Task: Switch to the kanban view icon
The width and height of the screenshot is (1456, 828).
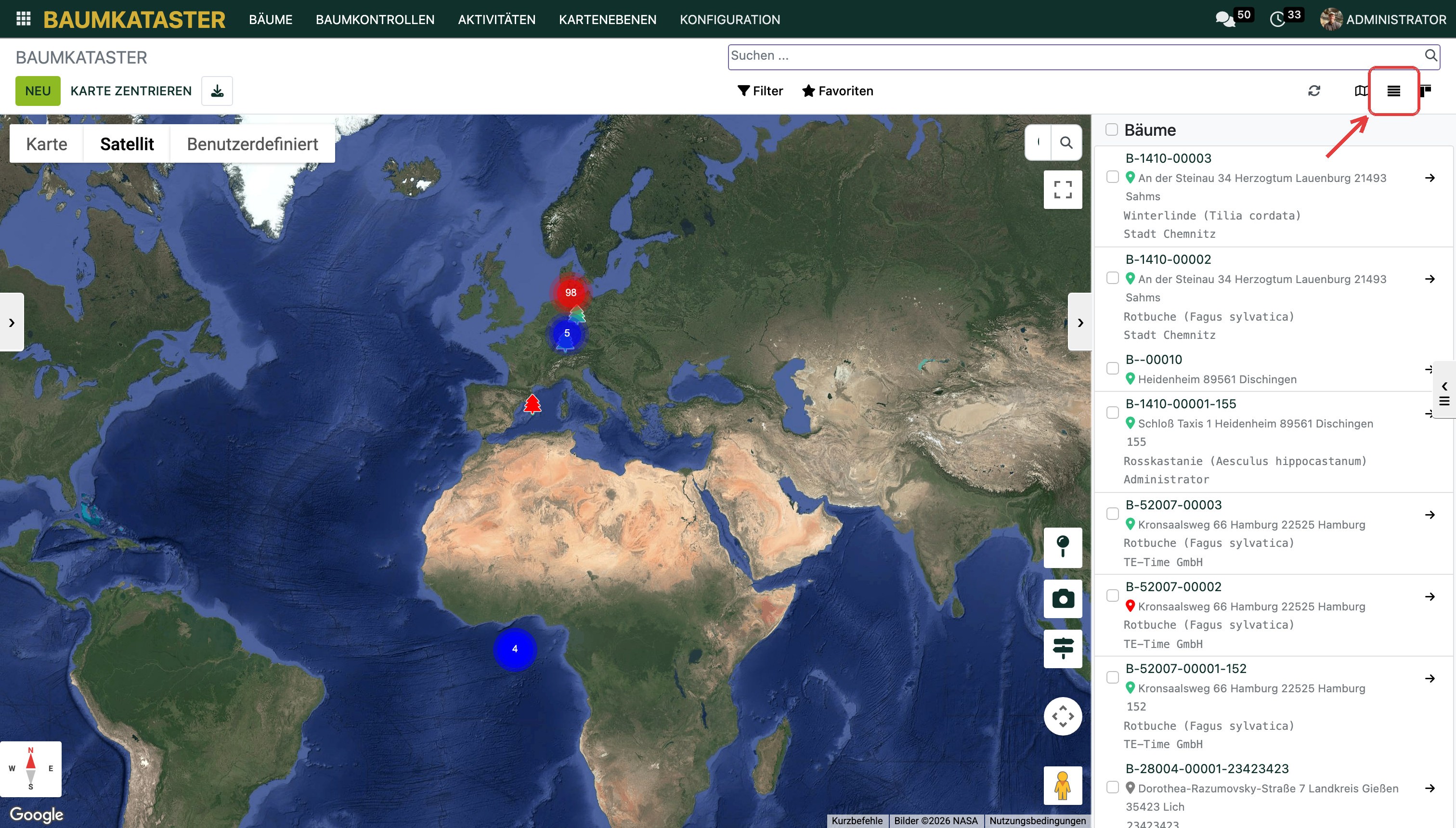Action: (1425, 91)
